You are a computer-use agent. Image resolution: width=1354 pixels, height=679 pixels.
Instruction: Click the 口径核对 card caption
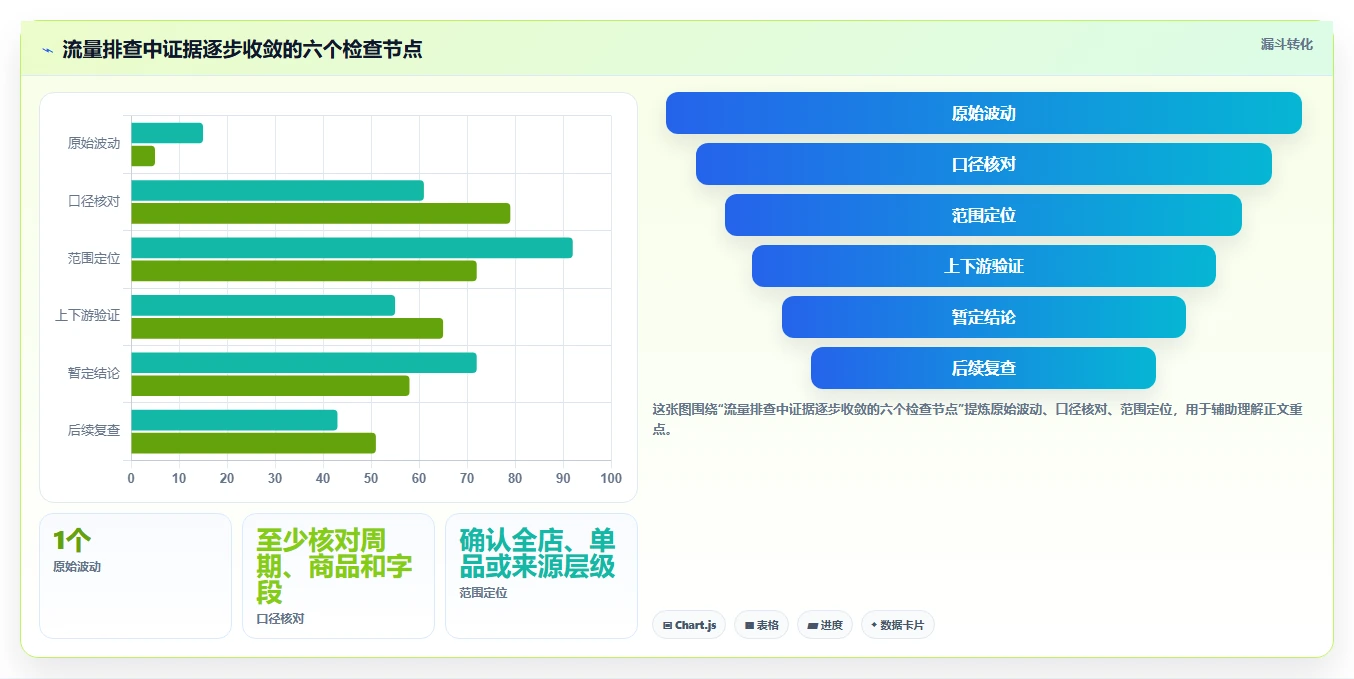[x=280, y=619]
